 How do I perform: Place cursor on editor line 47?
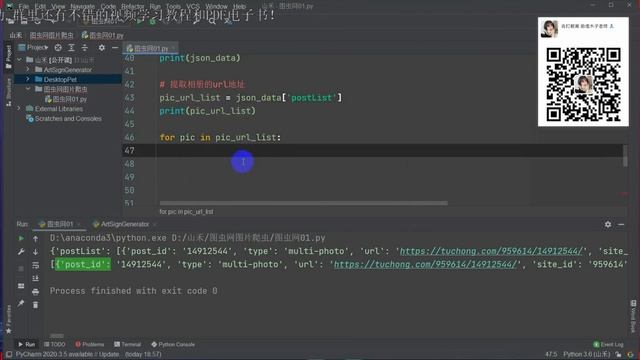tap(372, 151)
